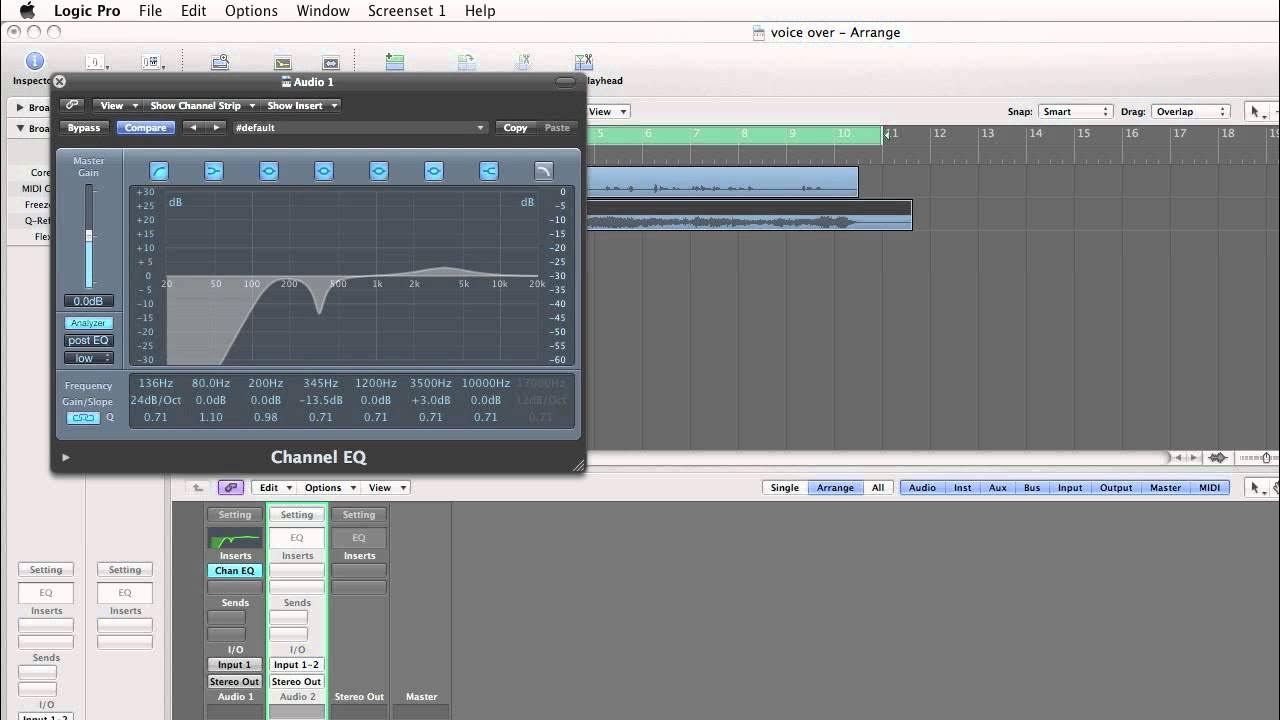Toggle the parametric band at 1200Hz
This screenshot has height=720, width=1280.
coord(379,171)
